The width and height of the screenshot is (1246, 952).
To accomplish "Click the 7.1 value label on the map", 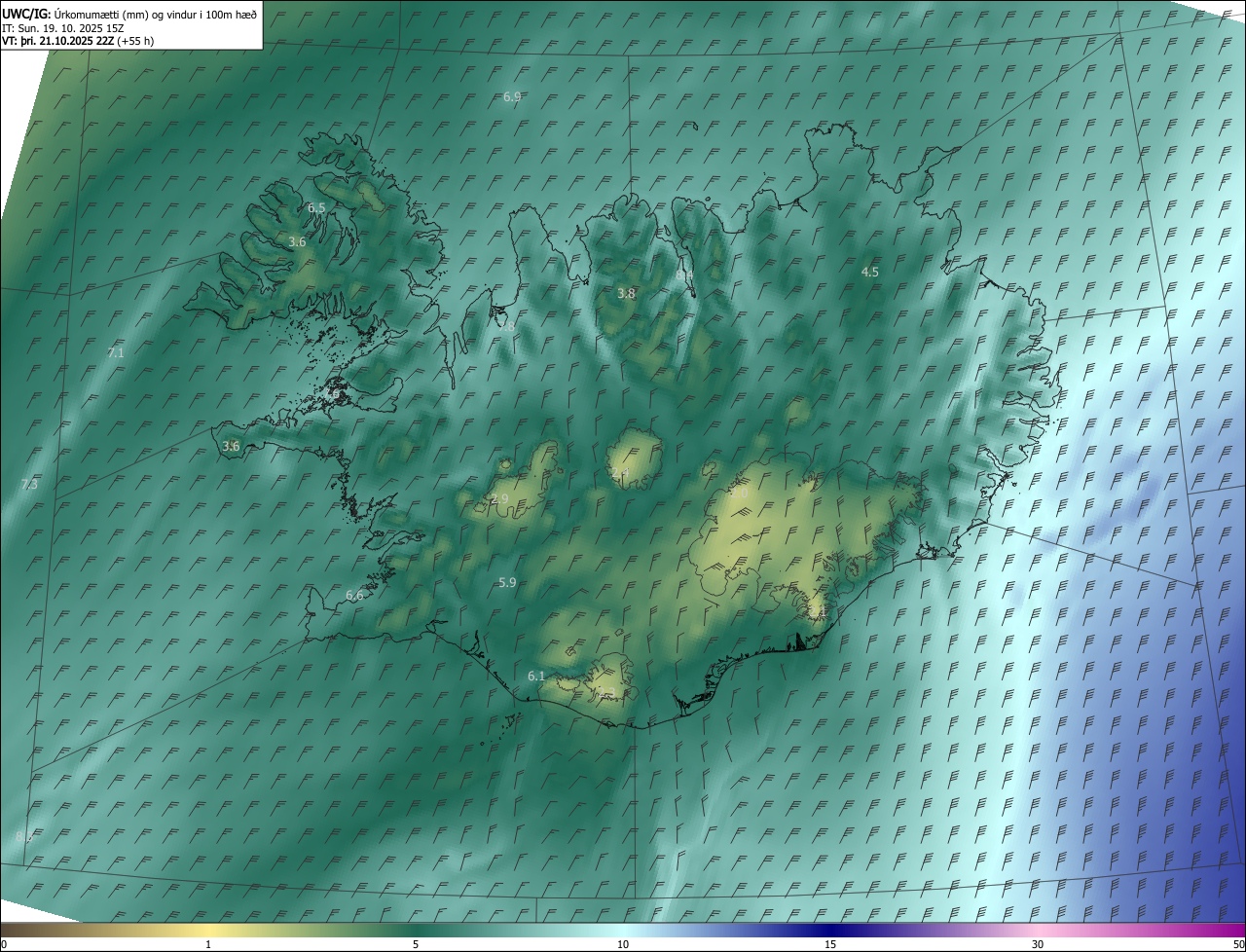I will pos(116,353).
